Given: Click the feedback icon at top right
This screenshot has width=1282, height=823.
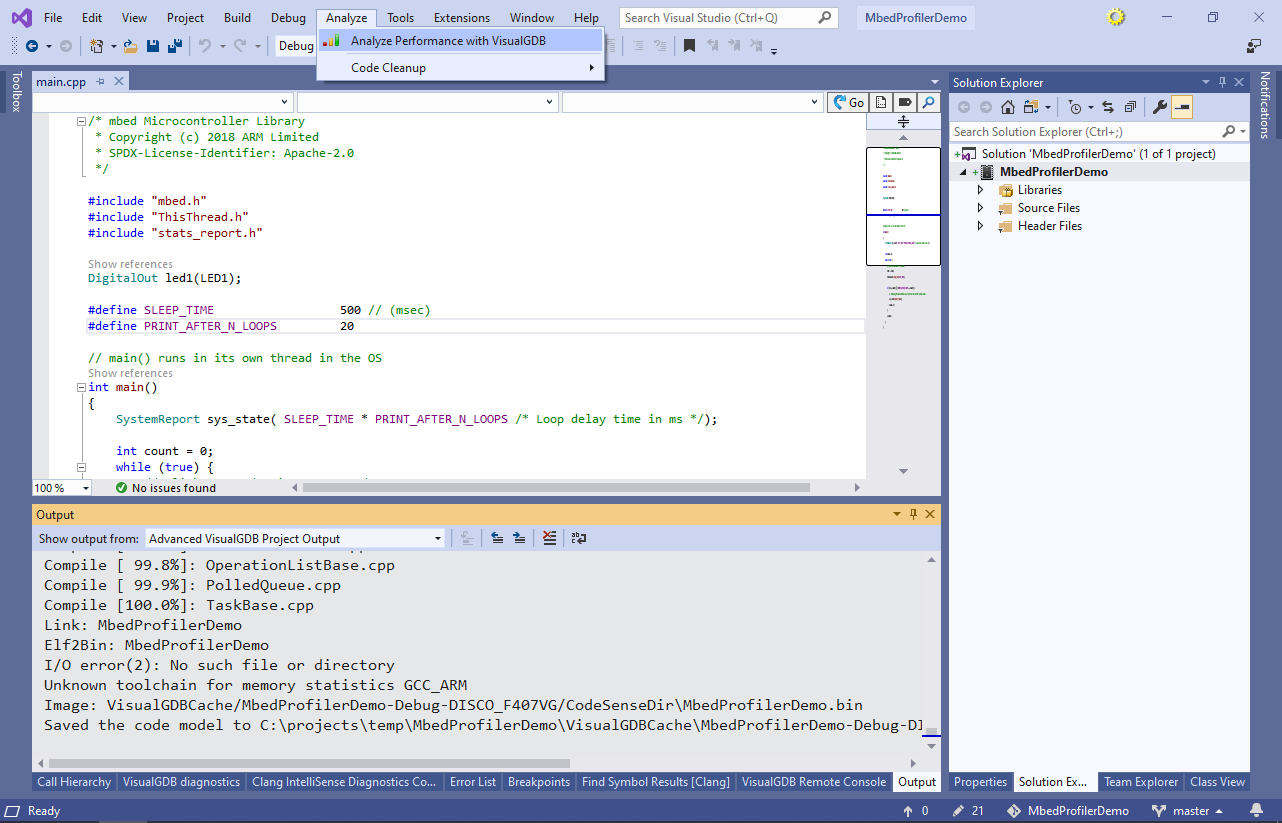Looking at the screenshot, I should [1254, 46].
